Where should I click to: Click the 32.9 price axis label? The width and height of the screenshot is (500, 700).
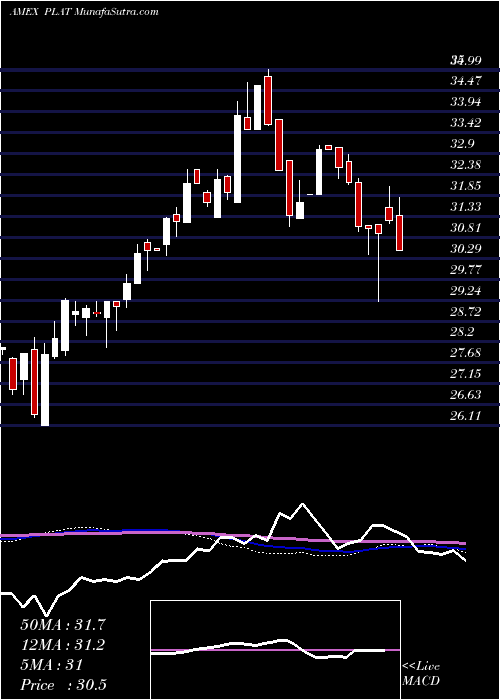[463, 144]
